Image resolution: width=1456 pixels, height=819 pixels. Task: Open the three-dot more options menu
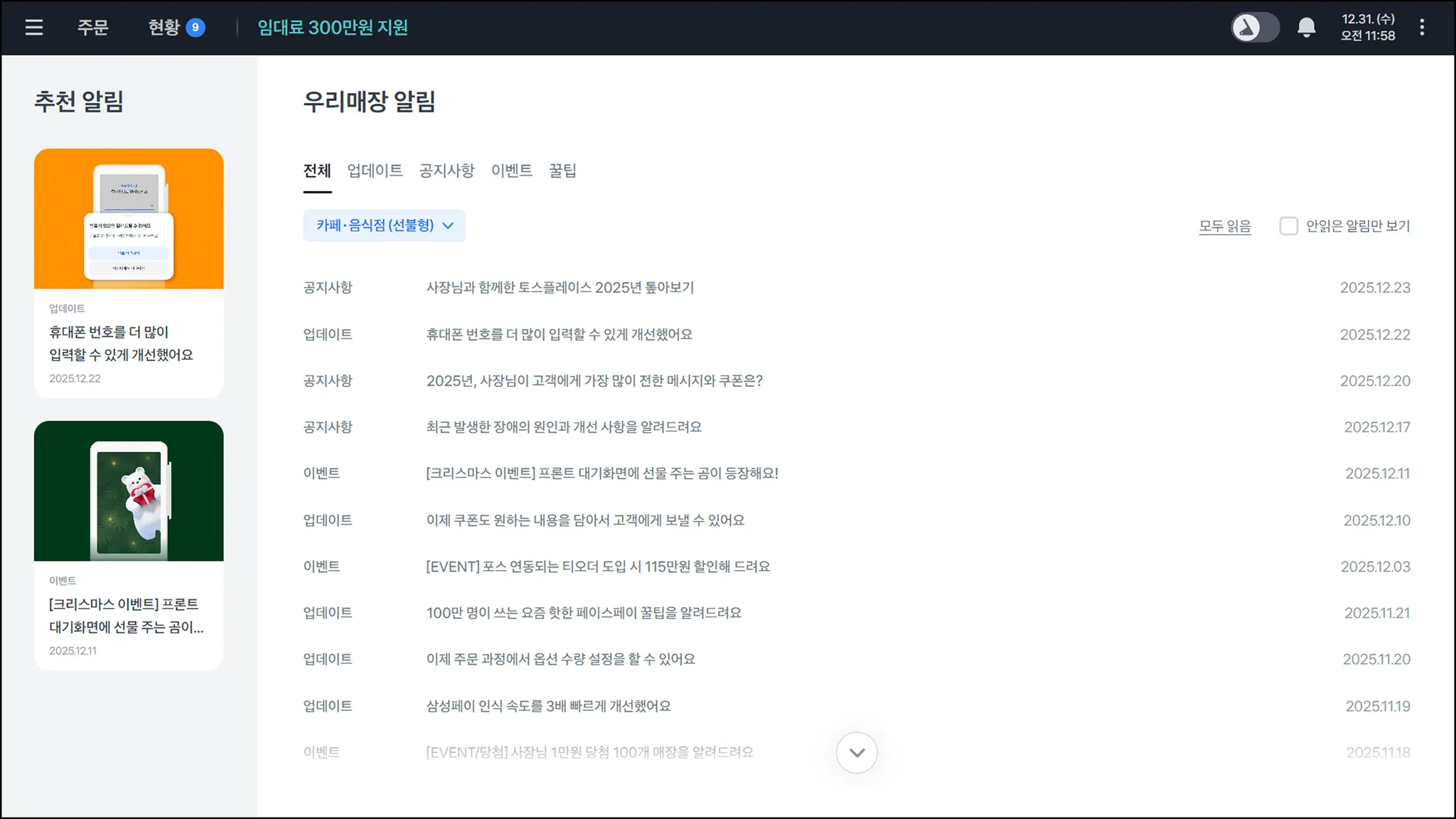coord(1421,28)
